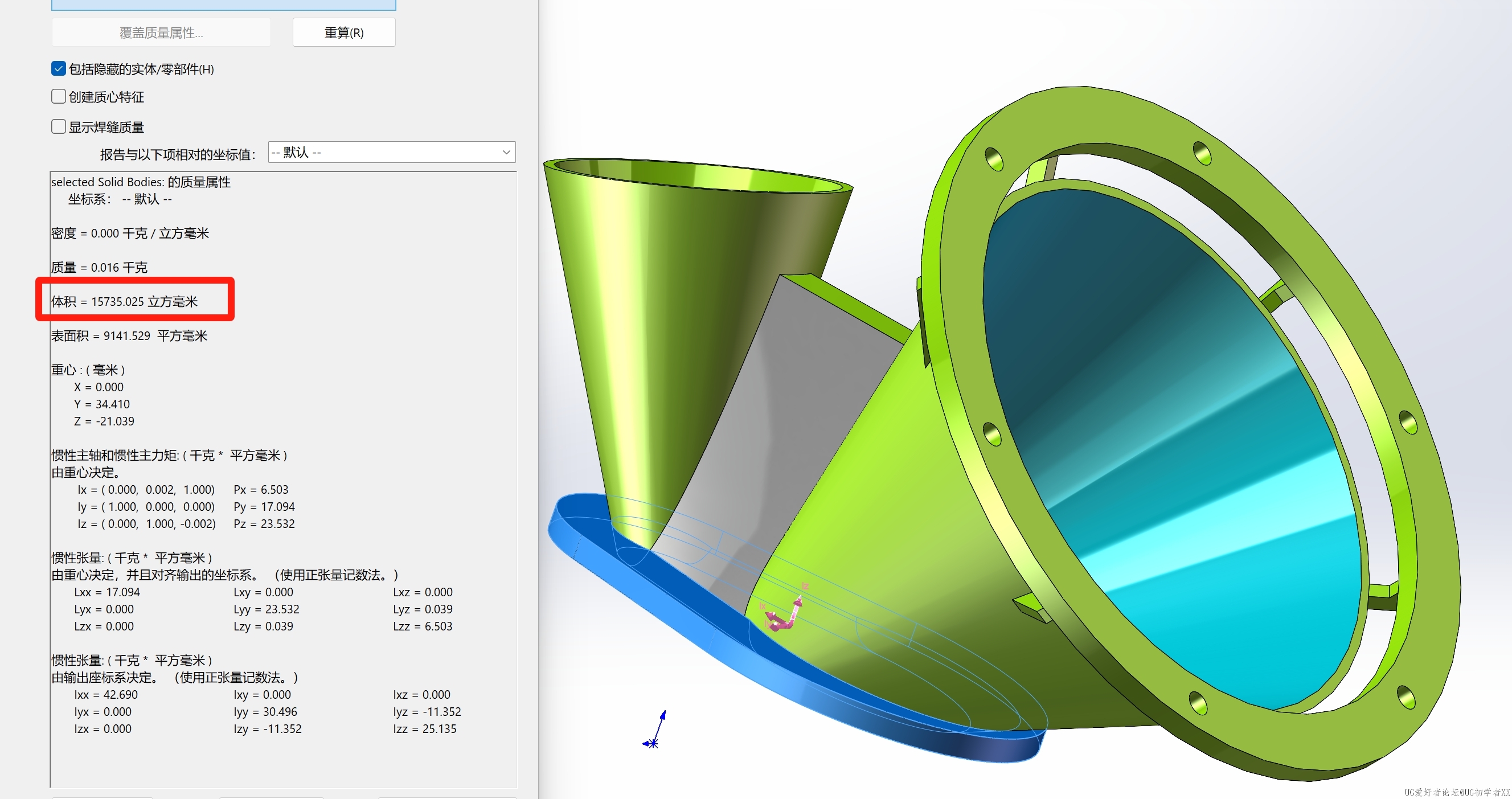Select the 表面积 = 9141.529 平方毫米 line

(129, 336)
